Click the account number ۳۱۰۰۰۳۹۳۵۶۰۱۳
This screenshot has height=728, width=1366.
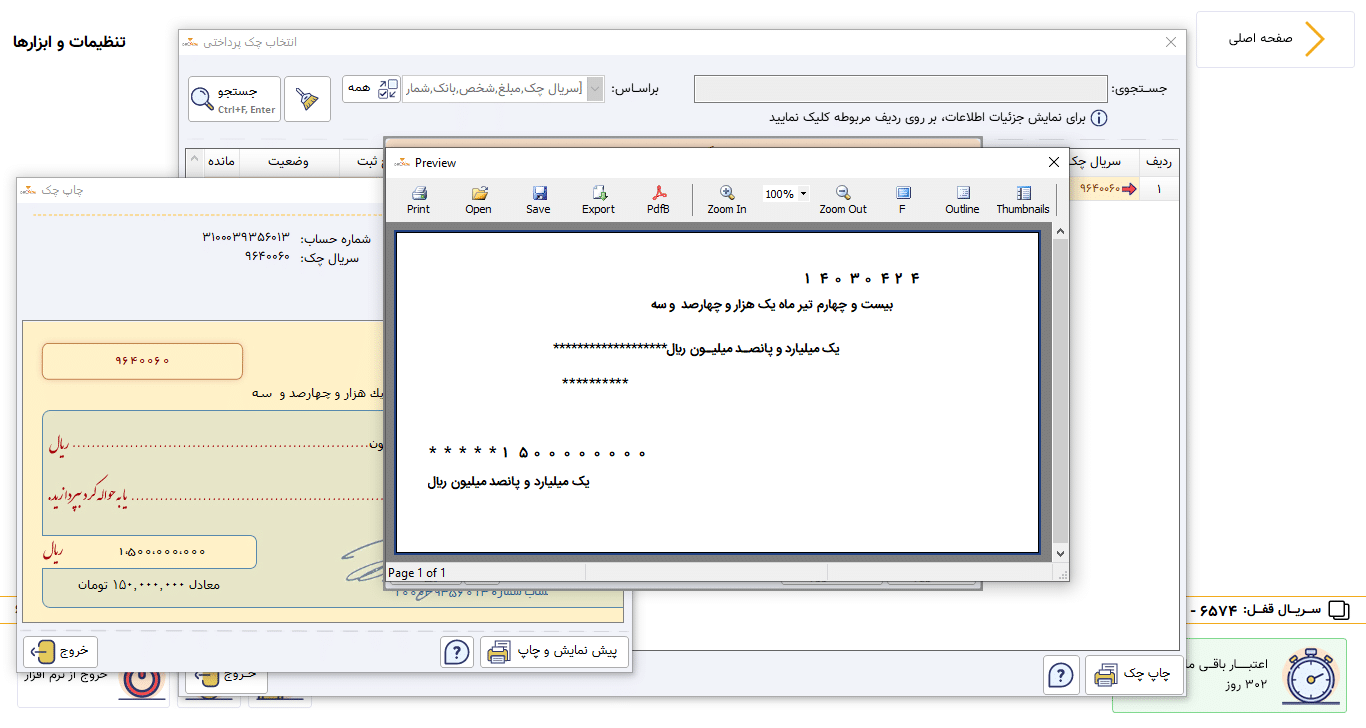point(246,238)
